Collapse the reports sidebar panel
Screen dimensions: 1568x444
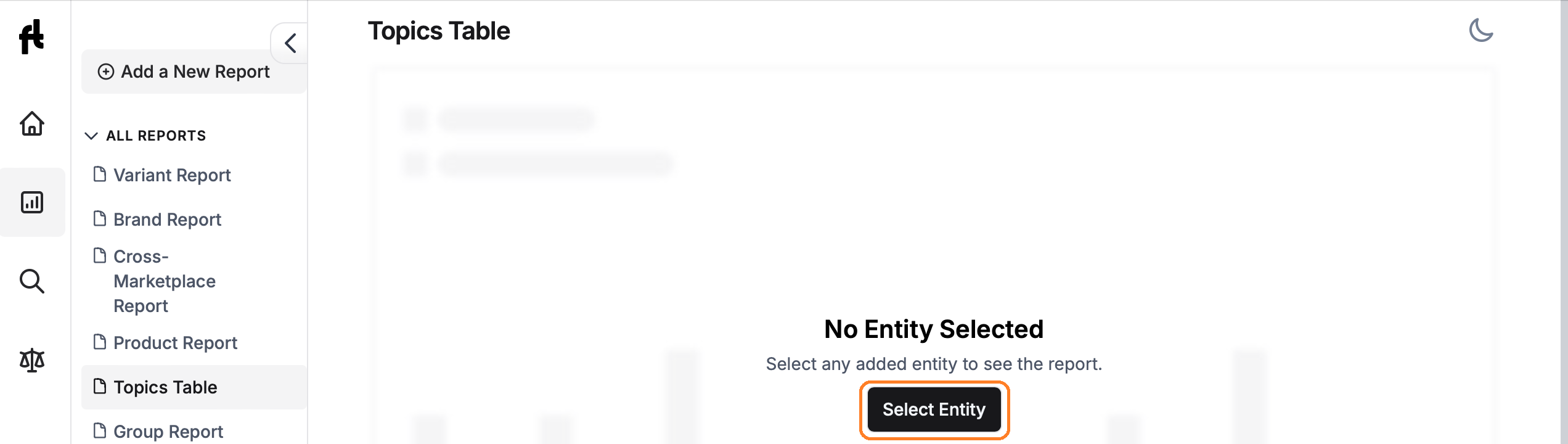click(x=290, y=43)
